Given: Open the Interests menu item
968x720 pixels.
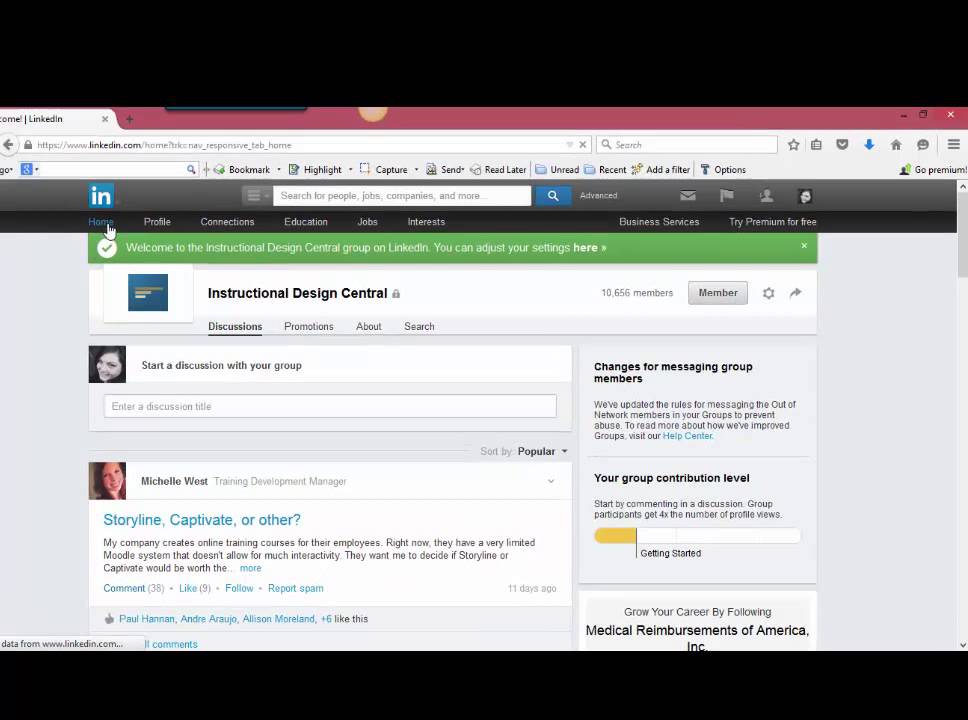Looking at the screenshot, I should (426, 222).
